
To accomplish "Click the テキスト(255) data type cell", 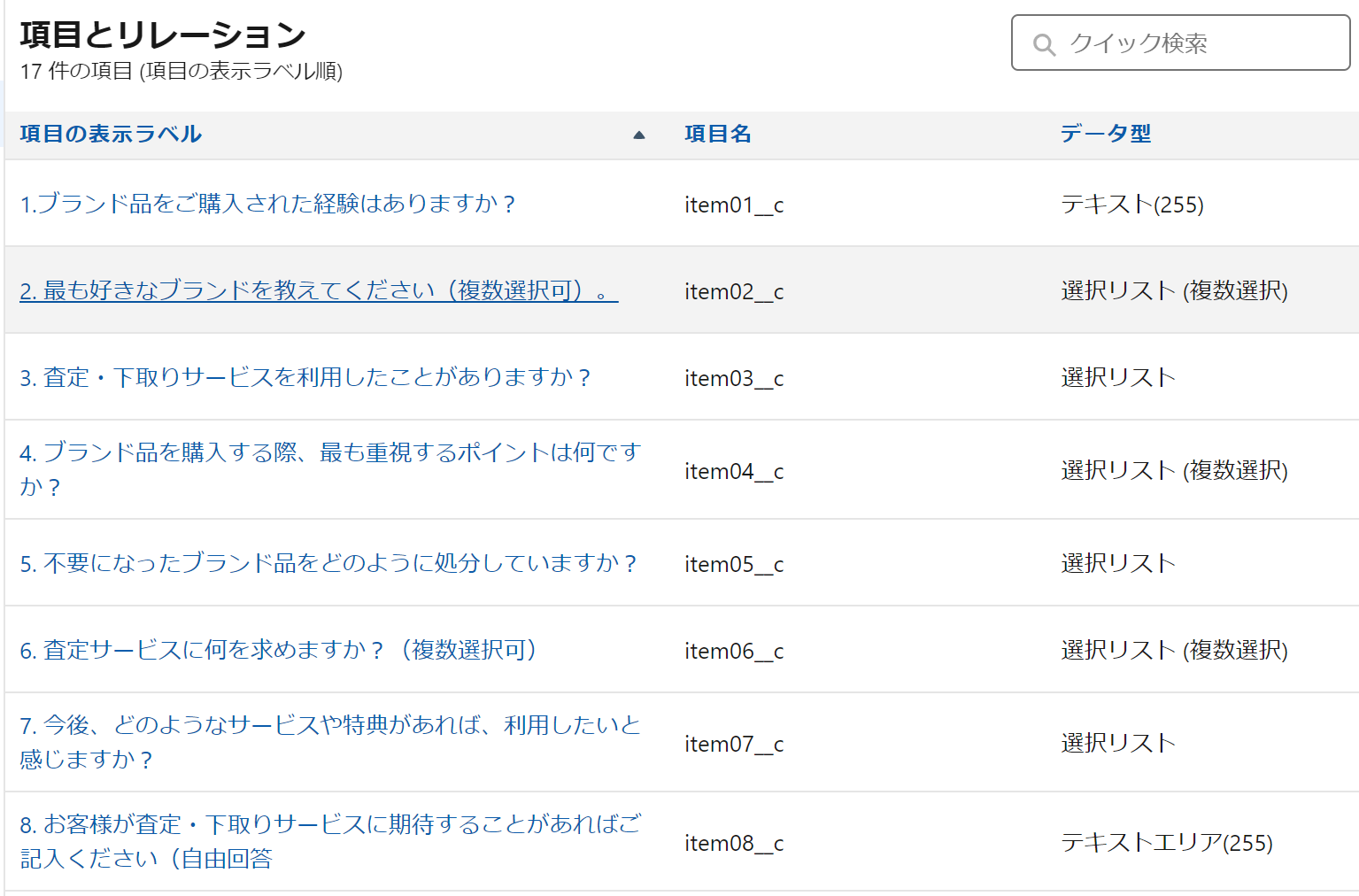I will (x=1131, y=205).
